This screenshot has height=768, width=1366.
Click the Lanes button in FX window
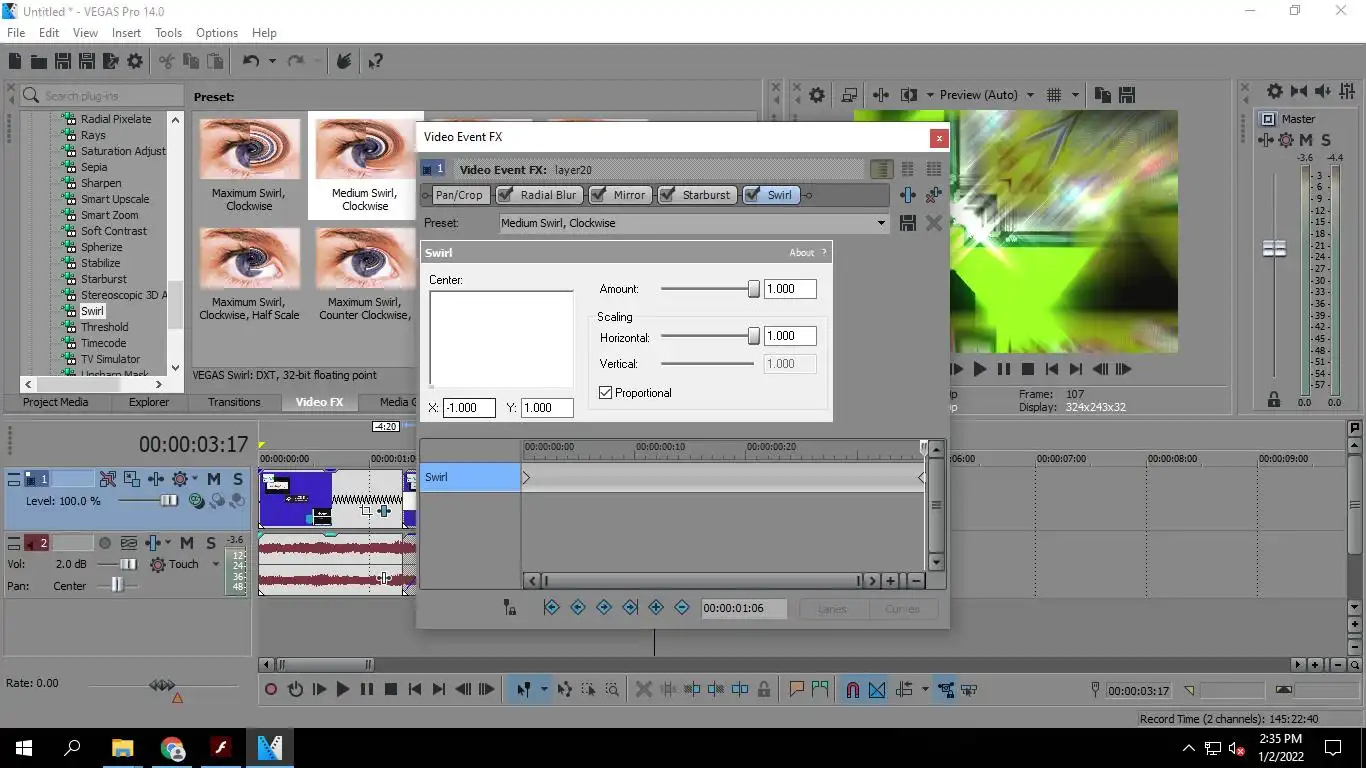832,608
